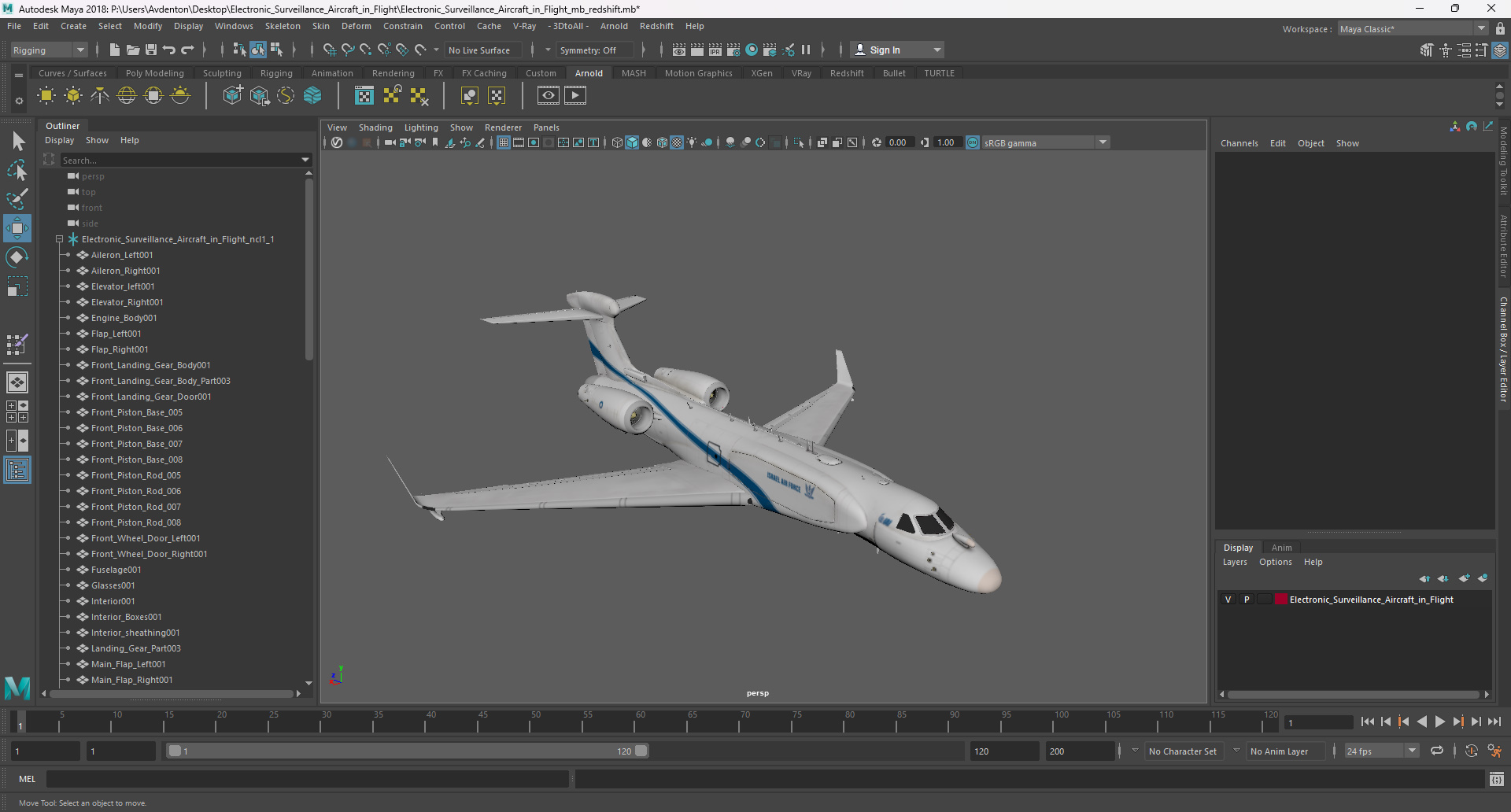Open the Skeleton menu

(283, 26)
